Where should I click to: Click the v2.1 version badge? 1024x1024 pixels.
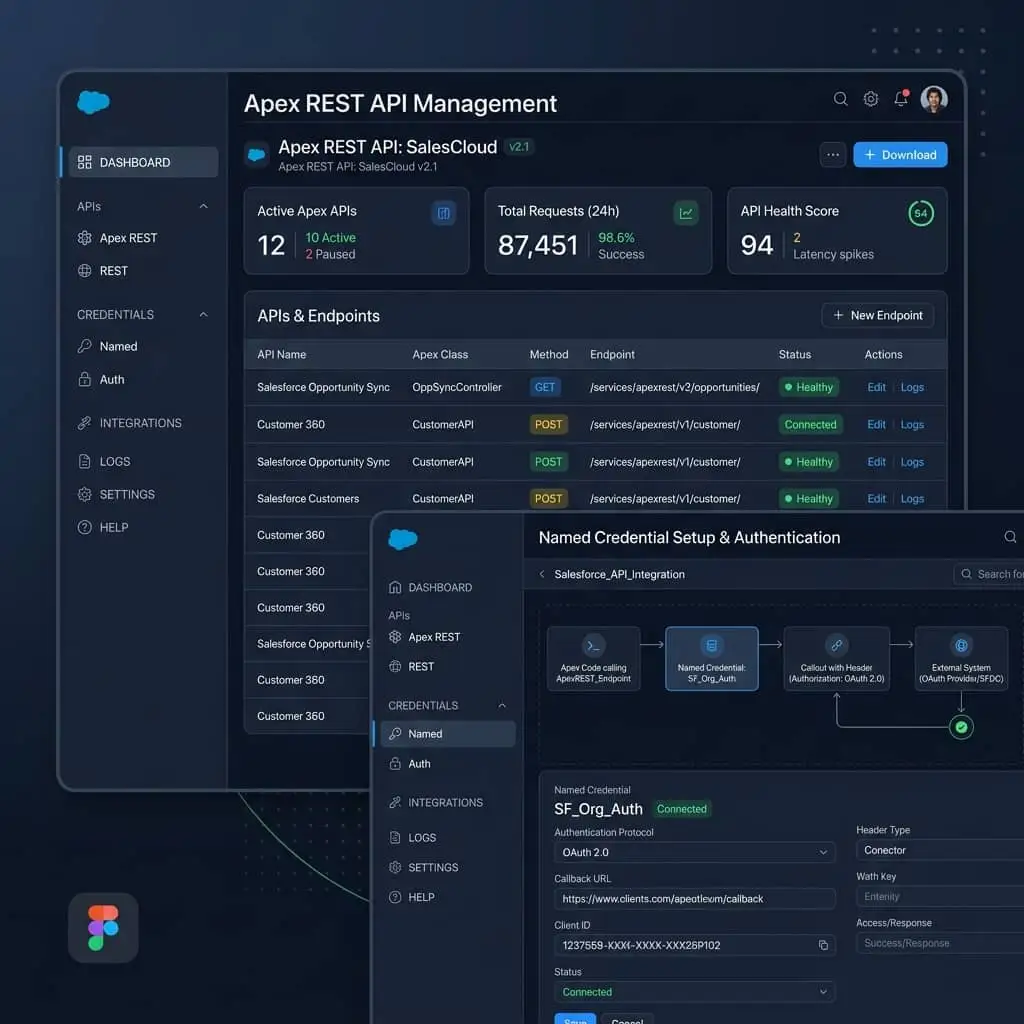tap(519, 147)
